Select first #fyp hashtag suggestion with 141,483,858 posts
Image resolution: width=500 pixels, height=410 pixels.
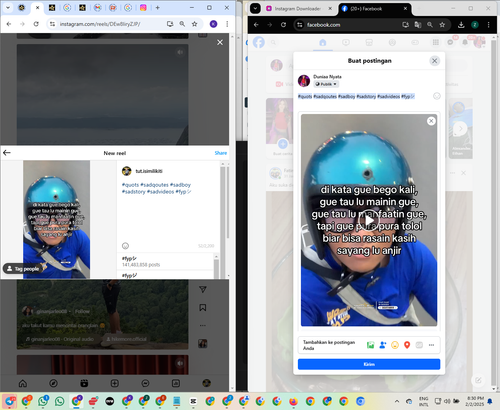tap(166, 261)
